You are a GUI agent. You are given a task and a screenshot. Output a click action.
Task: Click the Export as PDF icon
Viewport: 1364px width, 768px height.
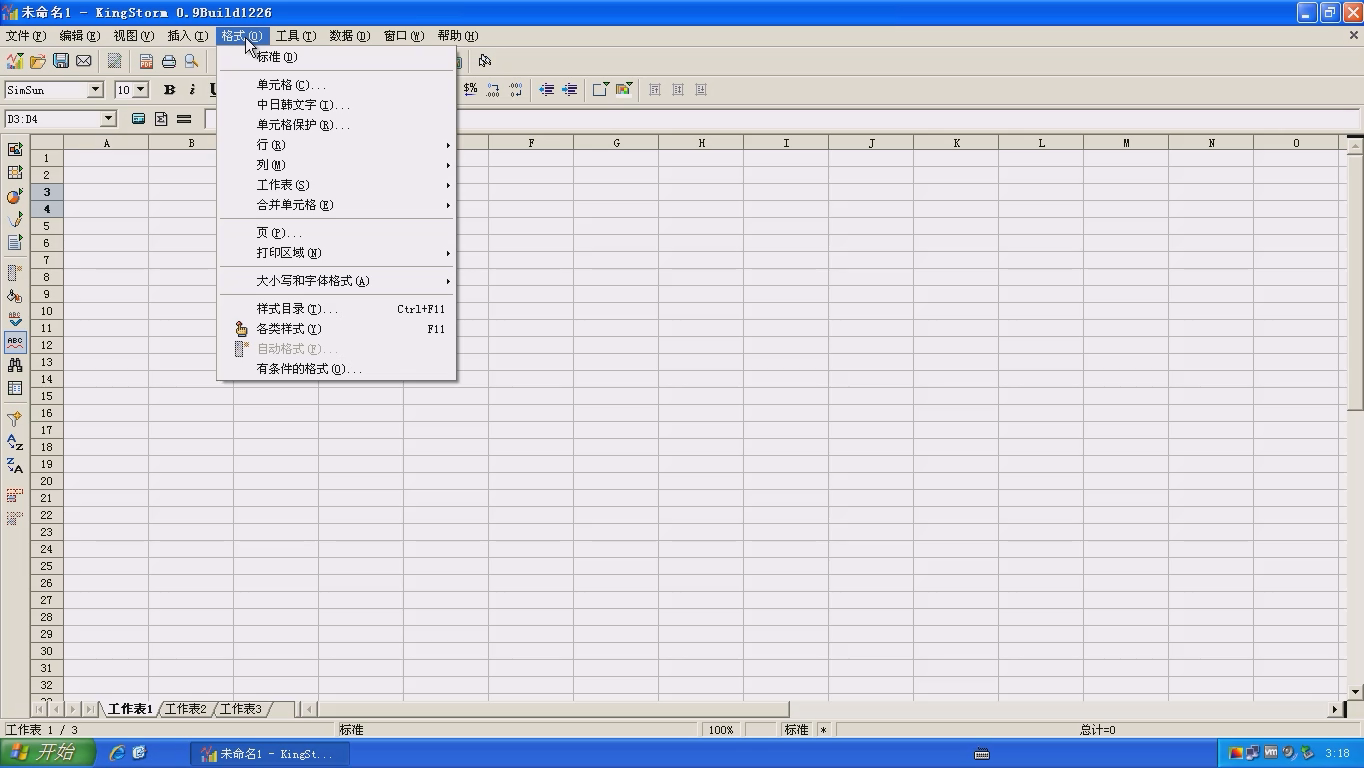coord(146,61)
